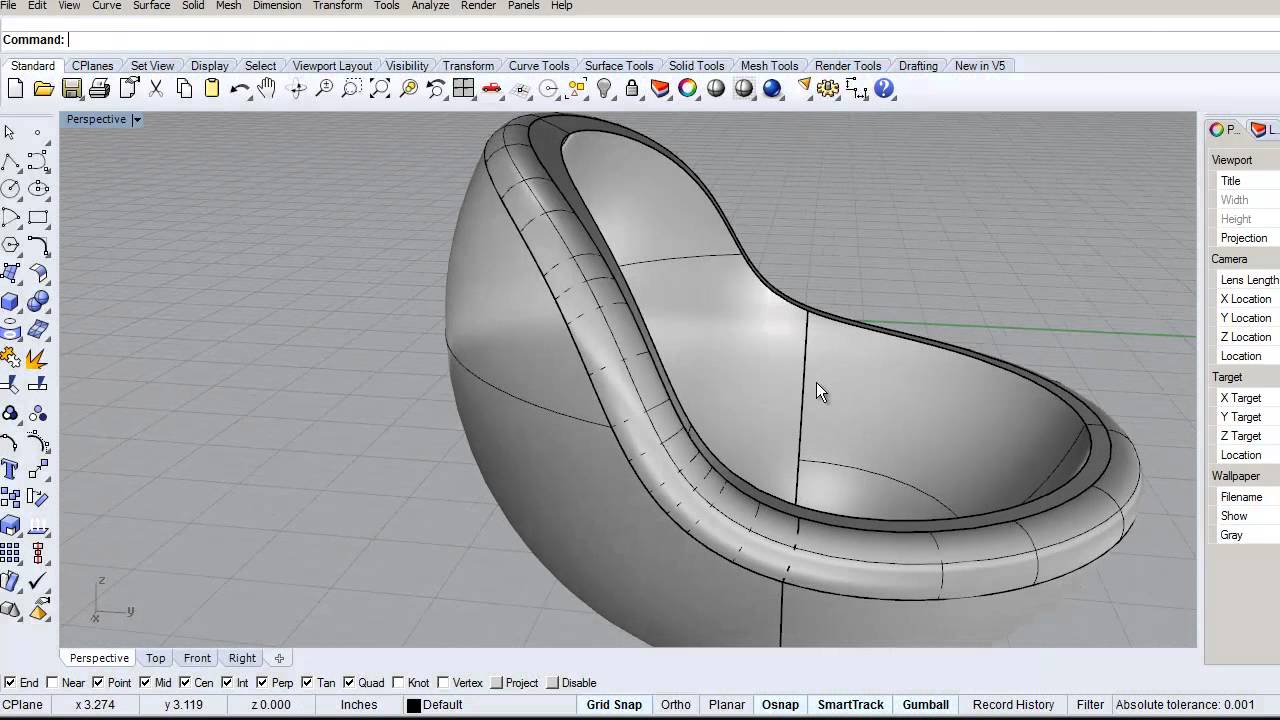
Task: Enable the Vertex osnap checkbox
Action: pos(443,683)
